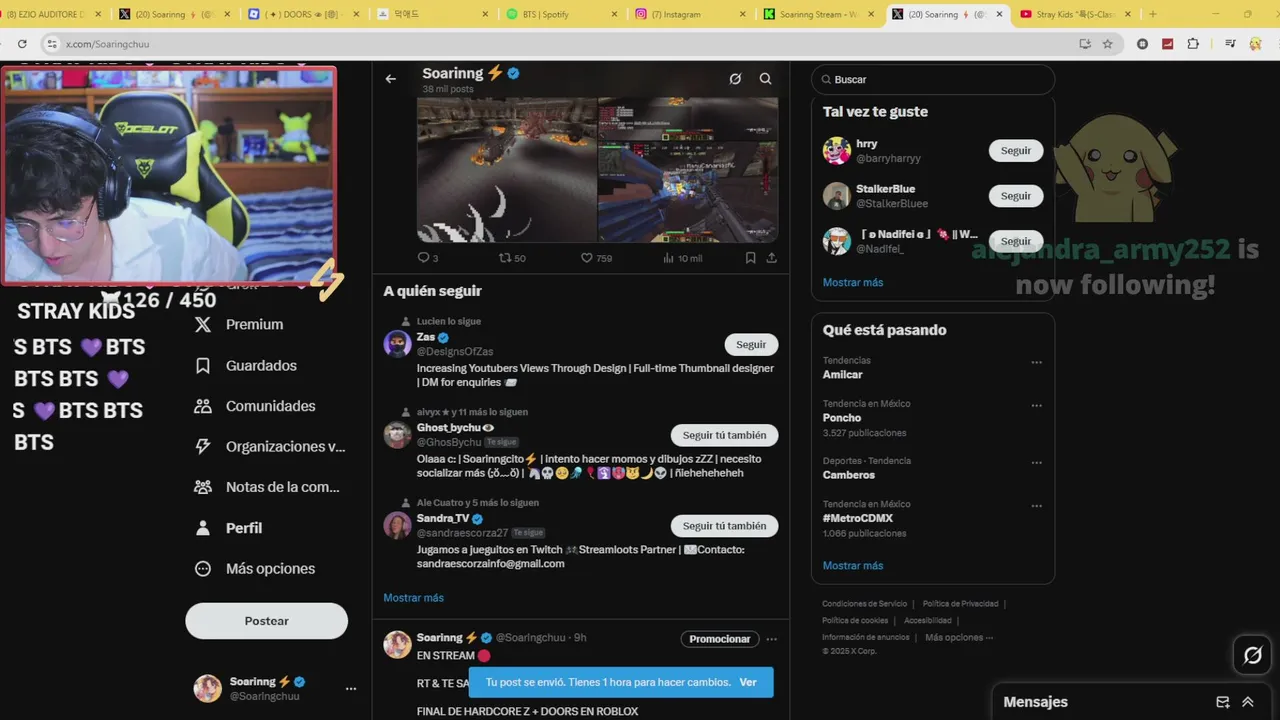The image size is (1280, 720).
Task: Open Premium in the left sidebar
Action: (240, 324)
